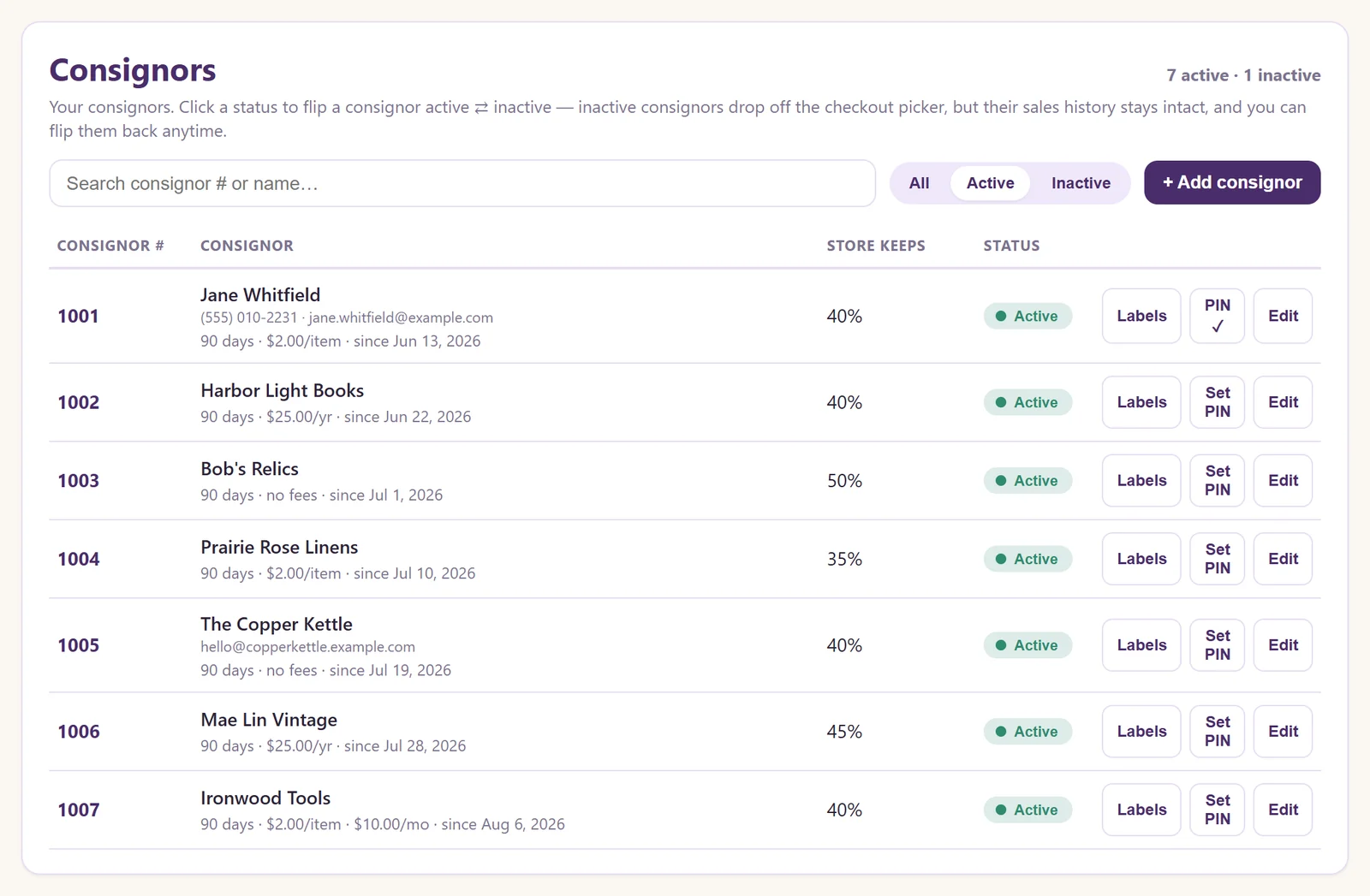This screenshot has height=896, width=1370.
Task: Open PIN settings for Jane Whitfield
Action: click(x=1217, y=316)
